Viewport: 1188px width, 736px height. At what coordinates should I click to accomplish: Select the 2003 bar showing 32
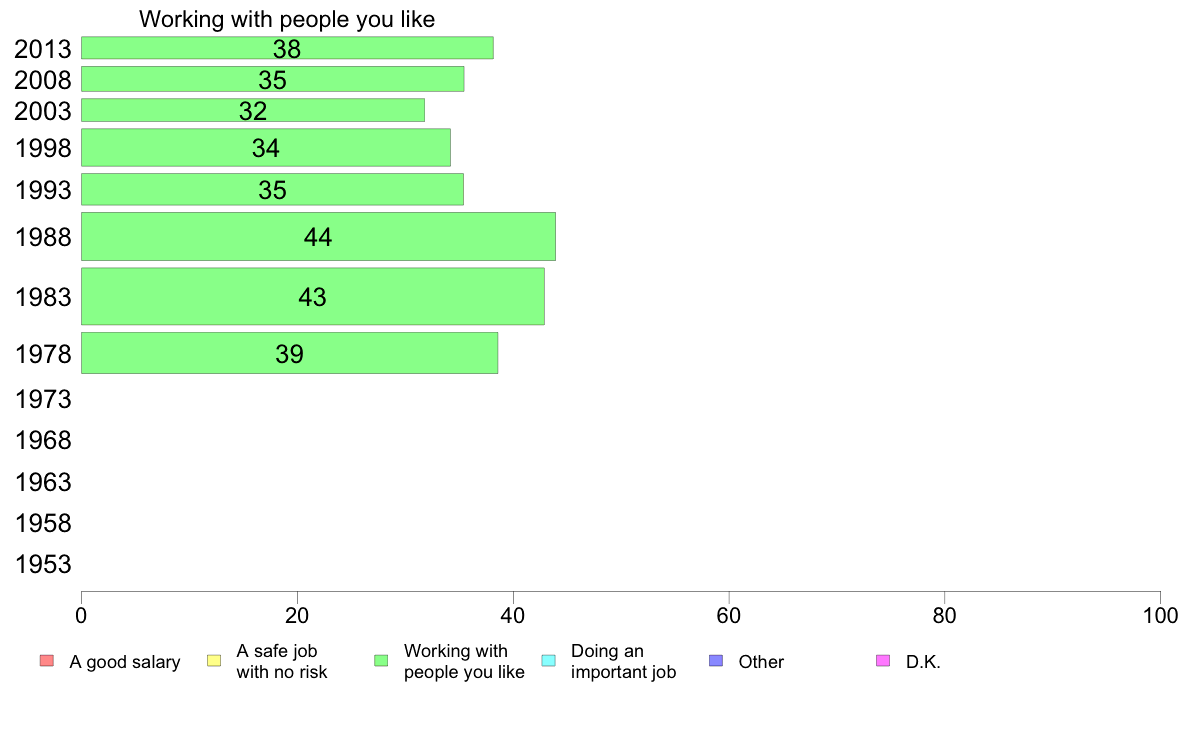point(253,110)
